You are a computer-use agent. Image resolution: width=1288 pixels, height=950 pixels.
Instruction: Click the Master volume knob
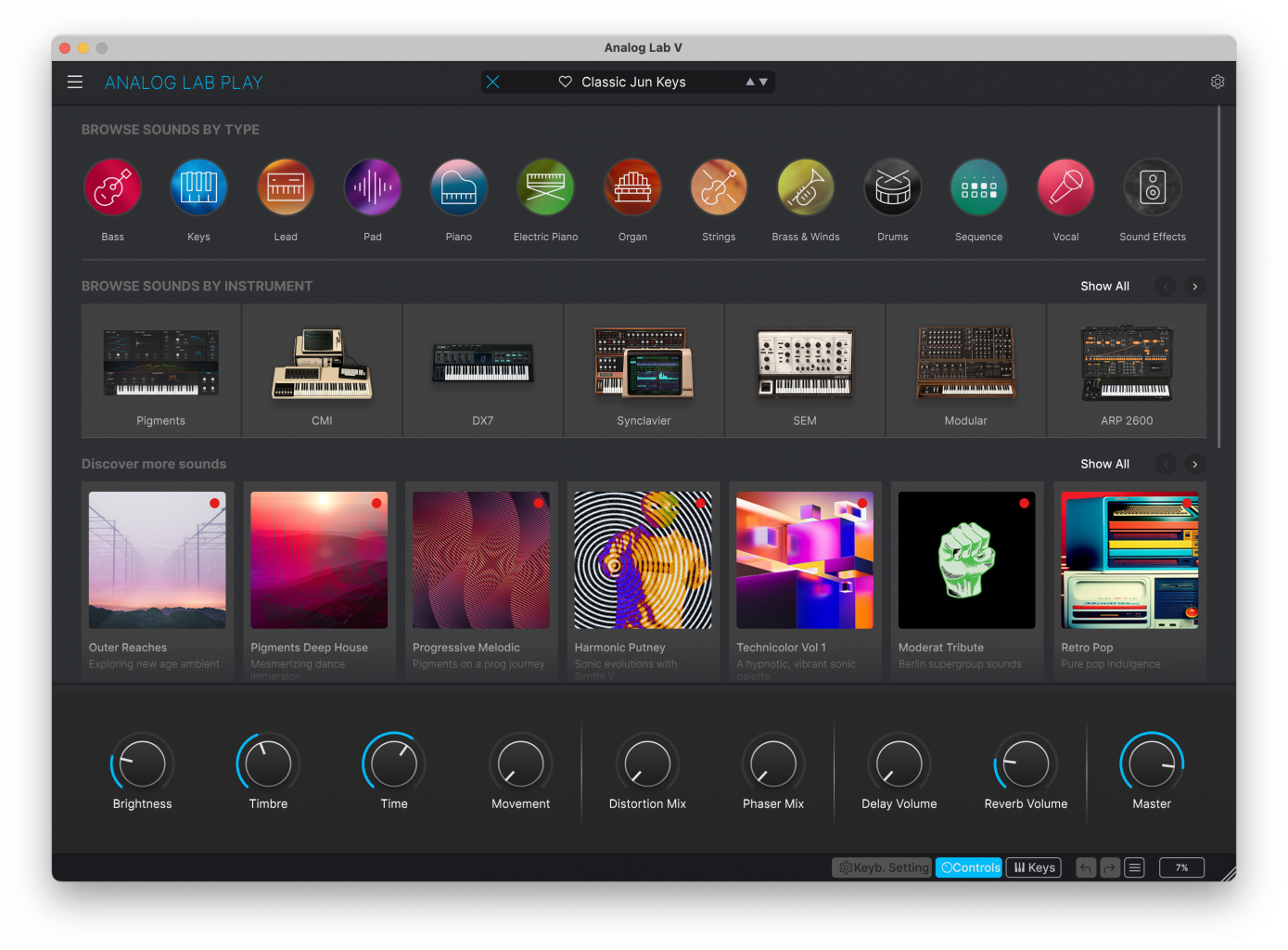coord(1152,764)
